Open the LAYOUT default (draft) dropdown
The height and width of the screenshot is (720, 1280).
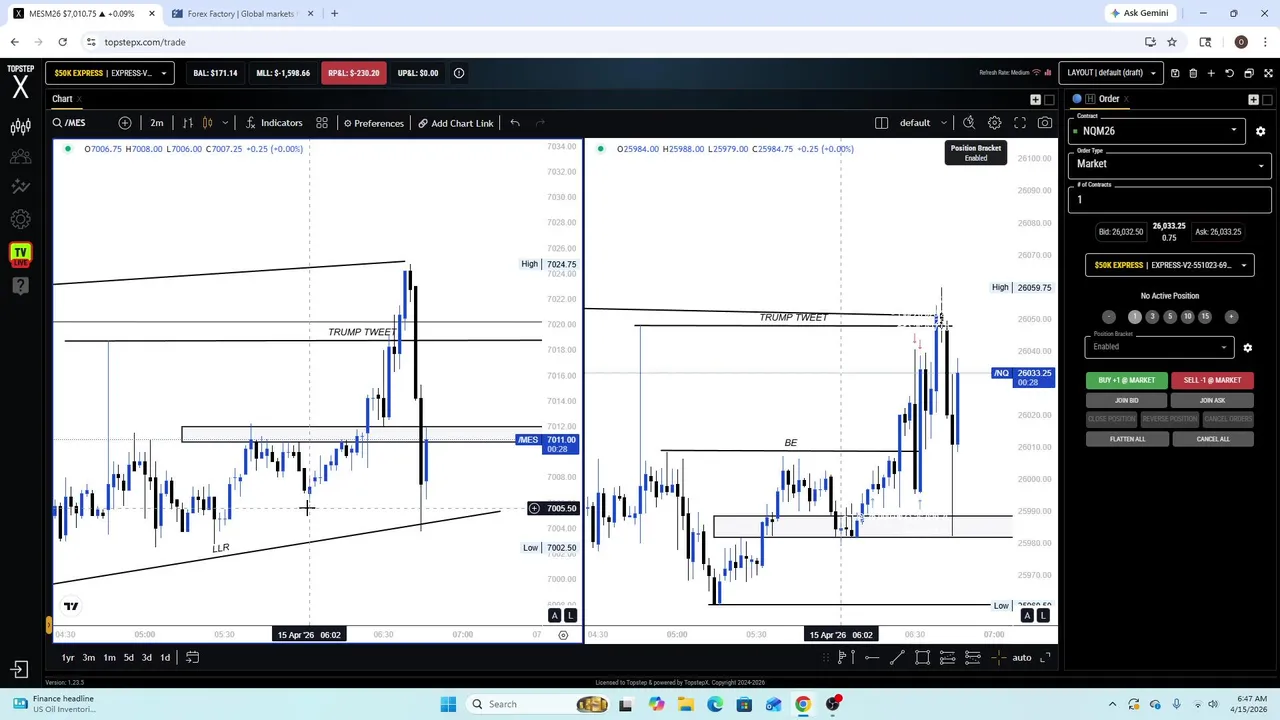1111,73
